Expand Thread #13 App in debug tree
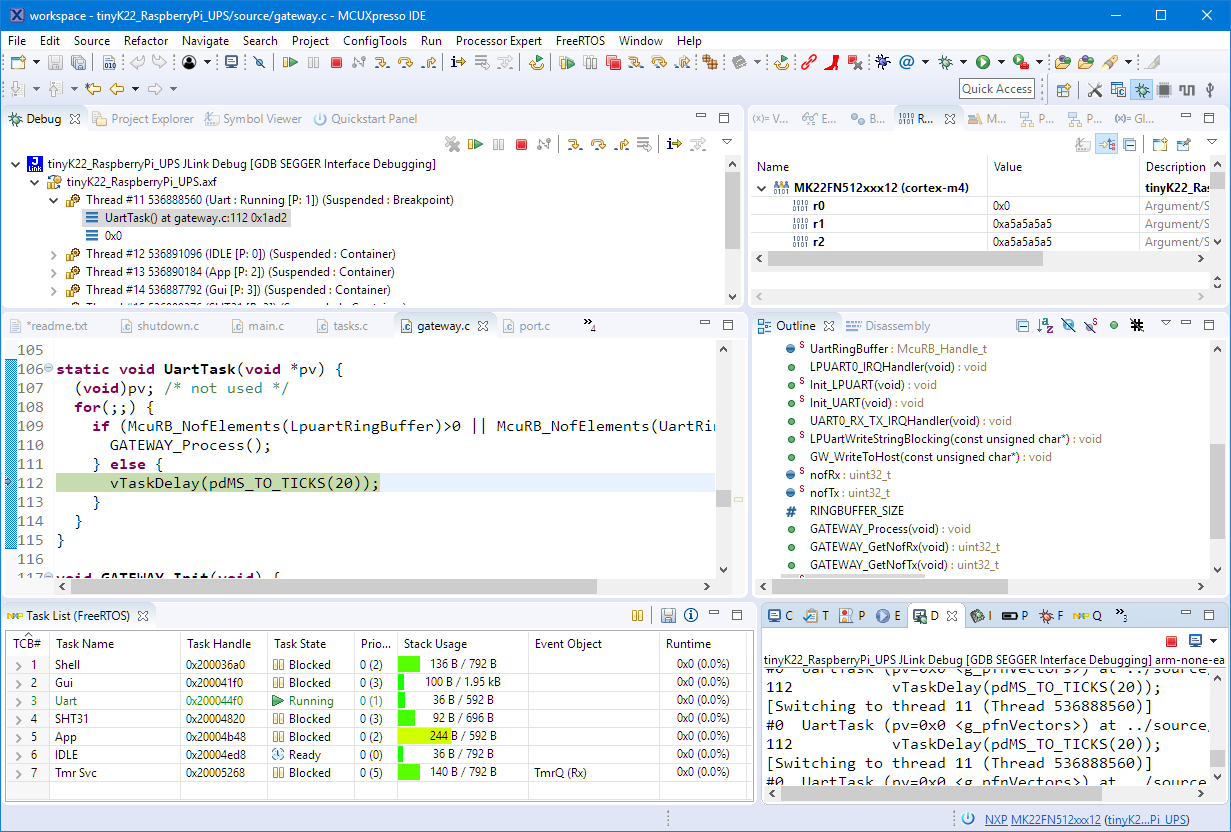 click(53, 272)
